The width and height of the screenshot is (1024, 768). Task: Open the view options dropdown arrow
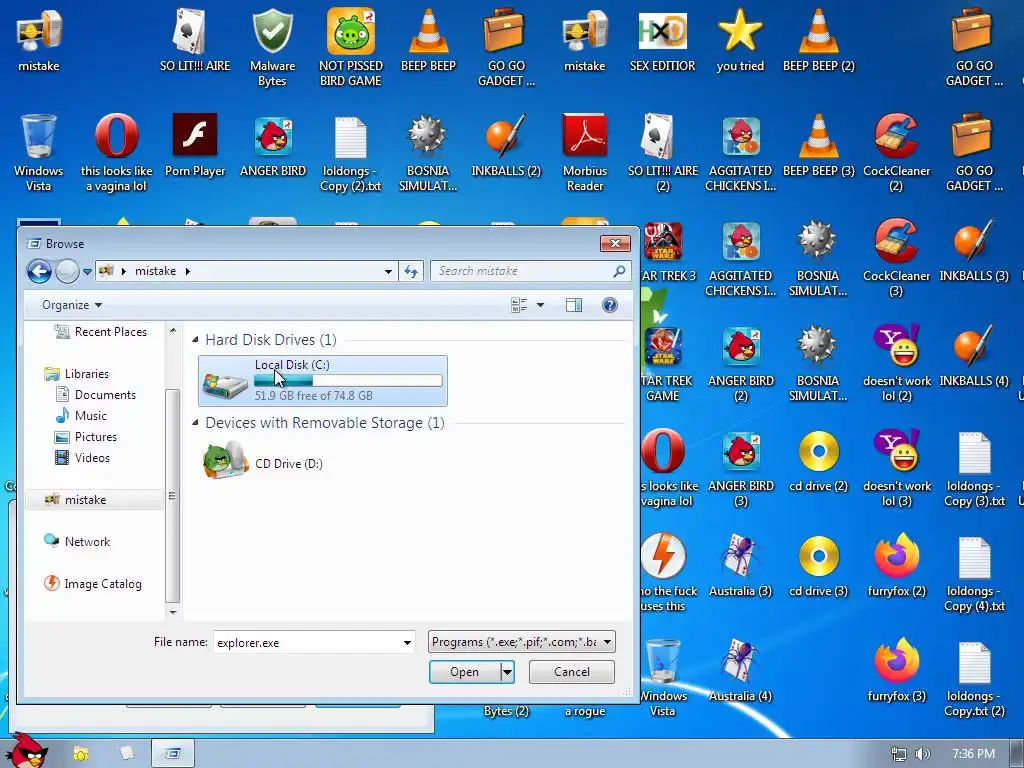pos(540,305)
